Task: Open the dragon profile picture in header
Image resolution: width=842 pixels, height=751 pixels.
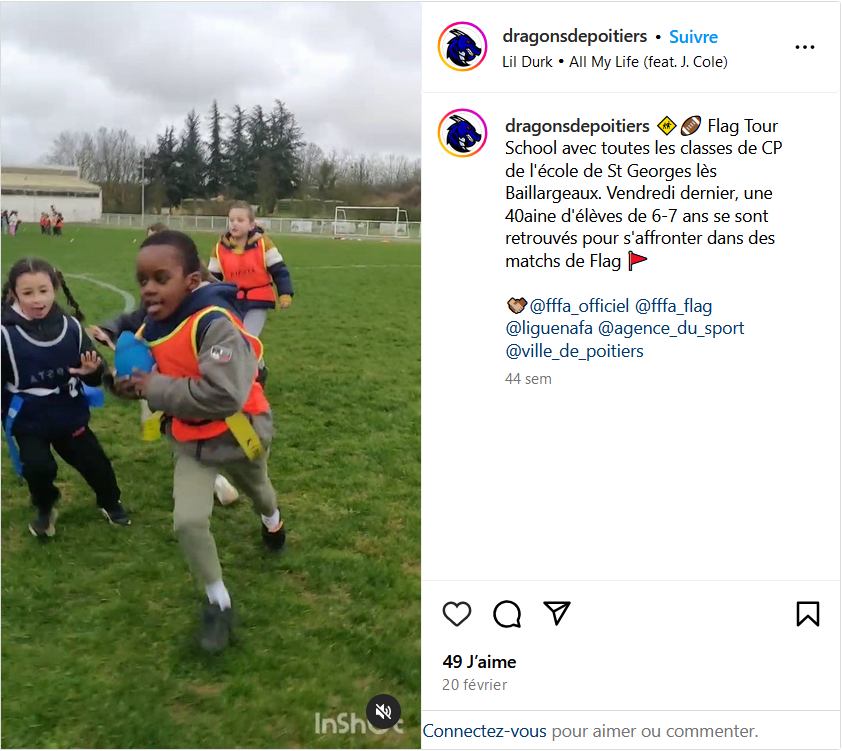Action: click(462, 47)
